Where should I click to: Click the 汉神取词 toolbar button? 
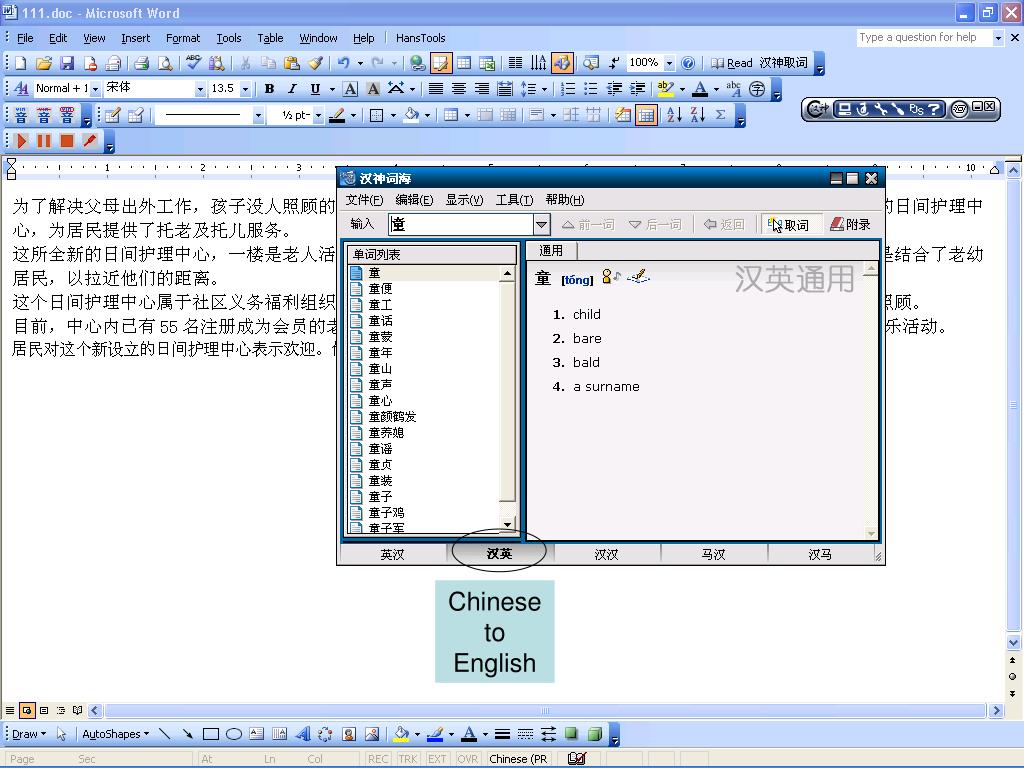tap(784, 63)
